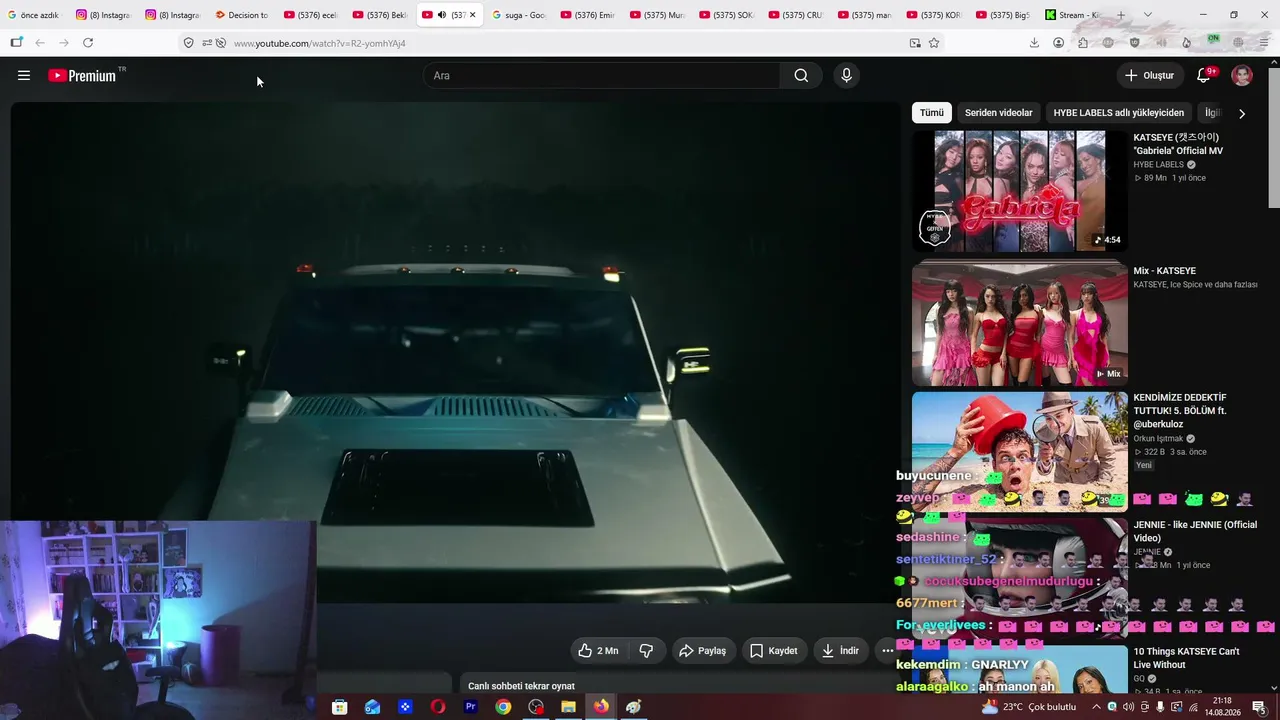Open the Gabriela video thumbnail
This screenshot has height=720, width=1280.
pyautogui.click(x=1019, y=191)
